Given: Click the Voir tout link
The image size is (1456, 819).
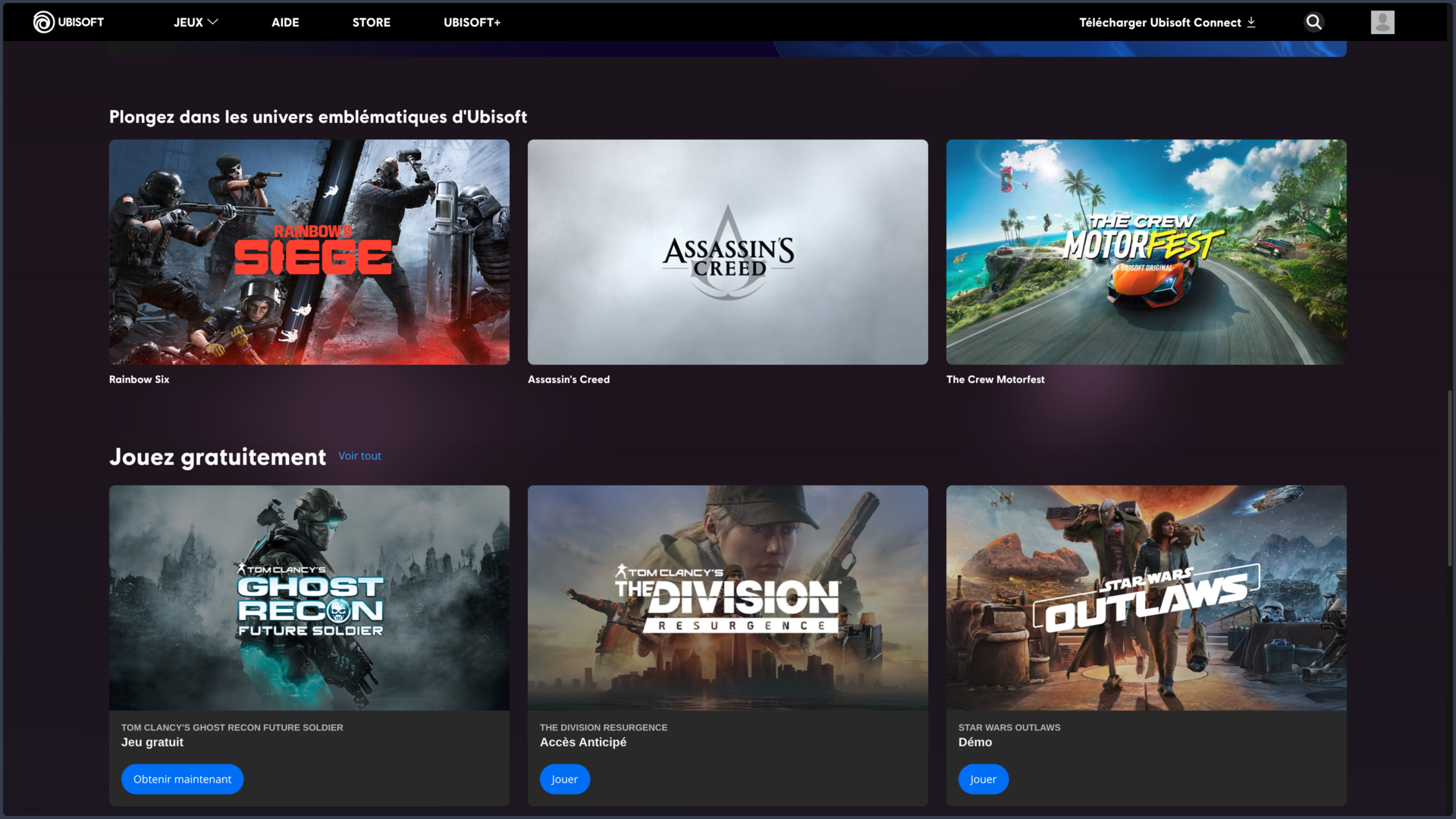Looking at the screenshot, I should pyautogui.click(x=359, y=456).
